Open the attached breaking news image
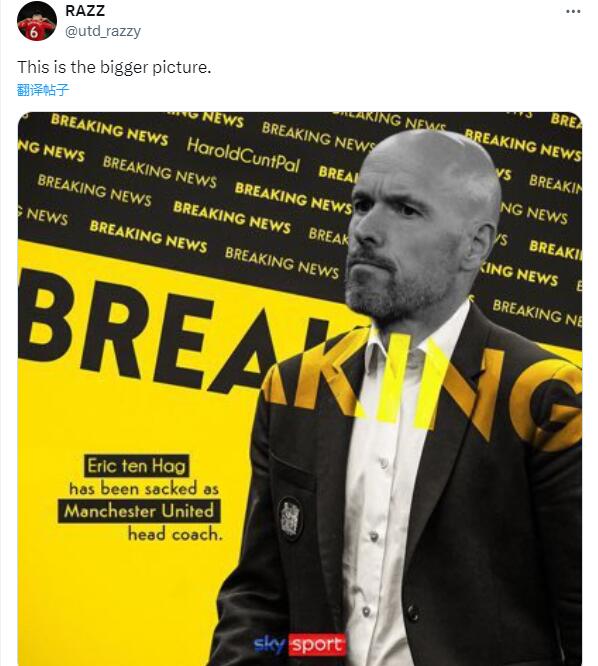This screenshot has width=598, height=666. point(300,389)
